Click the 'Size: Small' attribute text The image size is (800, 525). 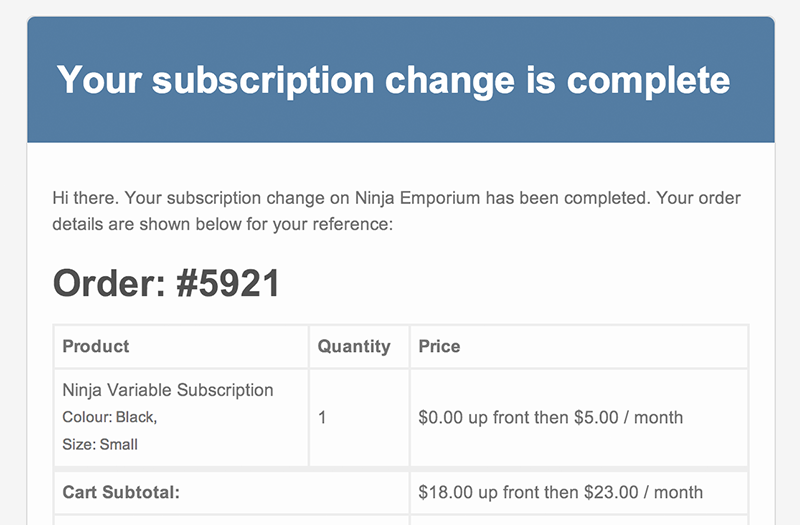coord(100,444)
